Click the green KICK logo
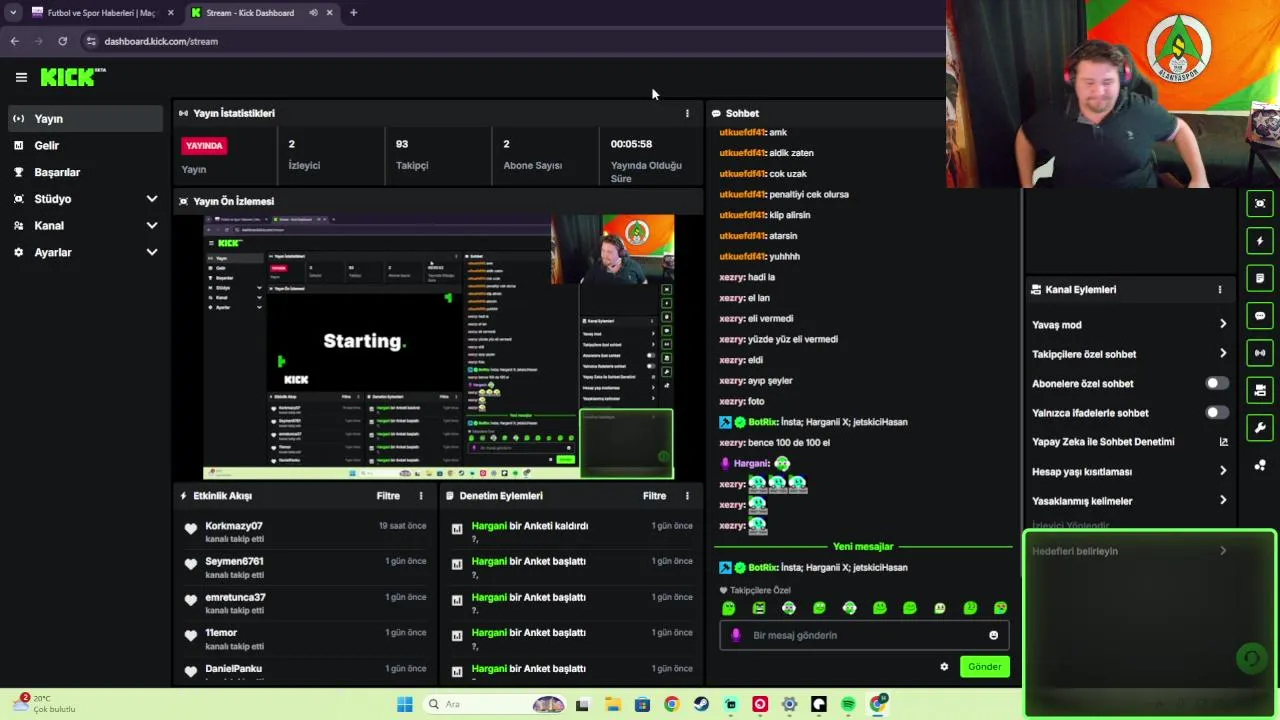Screen dimensions: 1280x720 click(x=72, y=77)
